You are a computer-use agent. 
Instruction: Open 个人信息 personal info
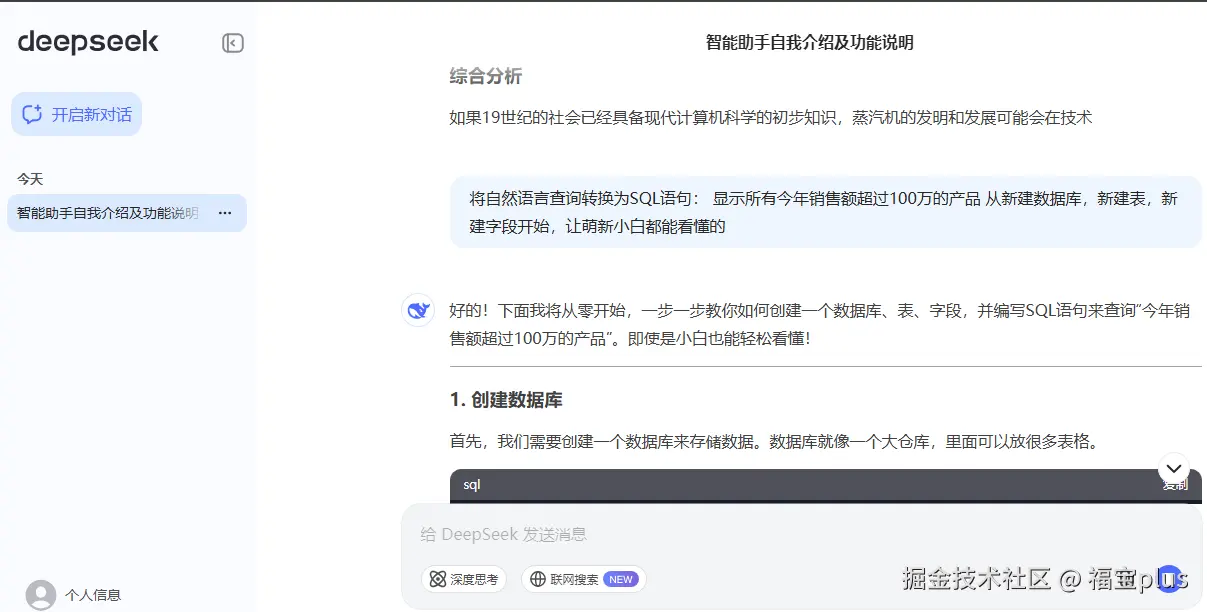(93, 595)
